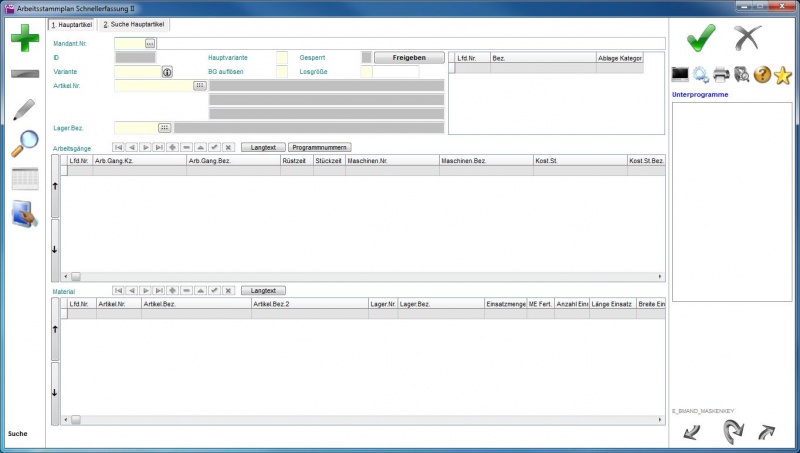Open the Mandant.Nr. lookup button
This screenshot has height=453, width=800.
(150, 44)
